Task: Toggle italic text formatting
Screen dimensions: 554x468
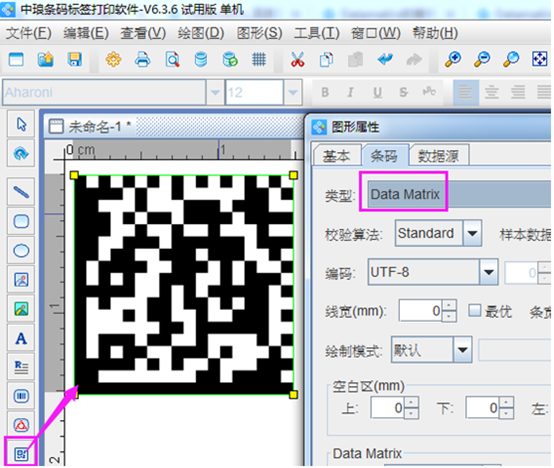Action: (350, 93)
